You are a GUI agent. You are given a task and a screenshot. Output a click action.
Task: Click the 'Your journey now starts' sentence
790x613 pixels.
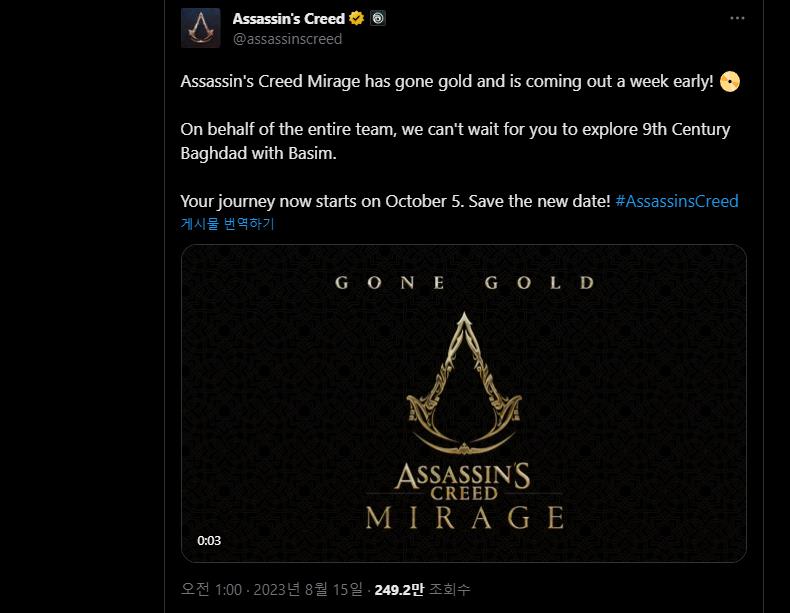click(395, 201)
